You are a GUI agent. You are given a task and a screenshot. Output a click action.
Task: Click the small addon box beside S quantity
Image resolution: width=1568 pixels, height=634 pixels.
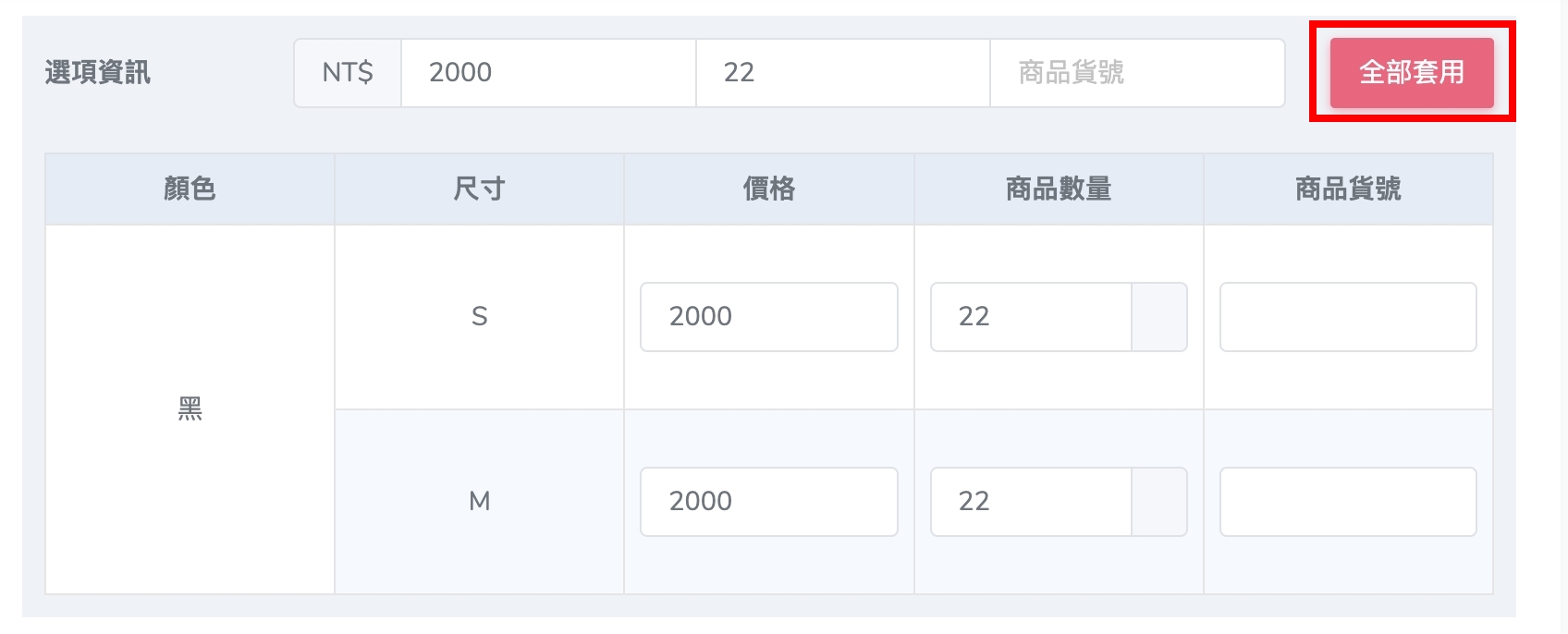[x=1159, y=317]
